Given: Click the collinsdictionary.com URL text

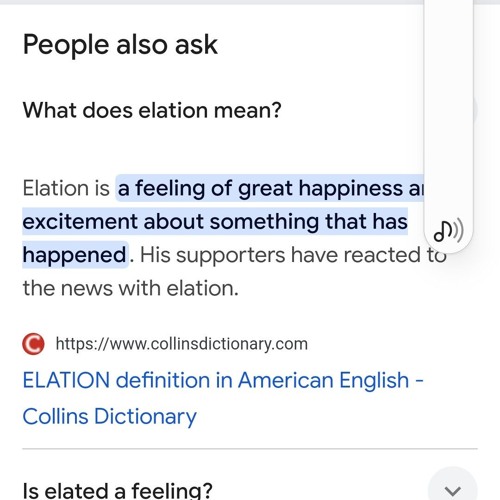Looking at the screenshot, I should [182, 344].
